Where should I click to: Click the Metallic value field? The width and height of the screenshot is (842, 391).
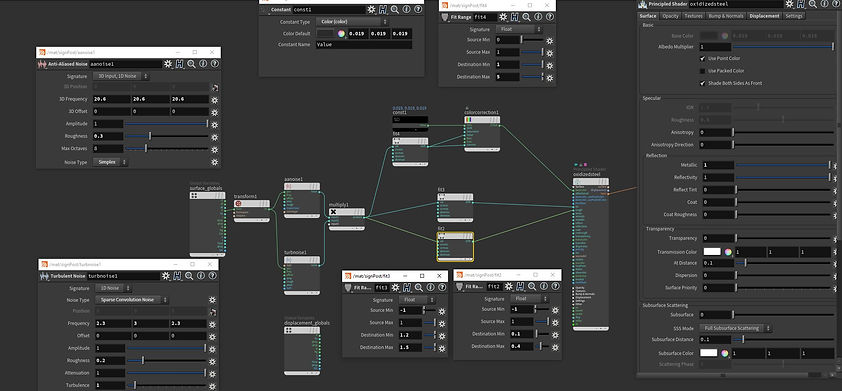(x=717, y=165)
